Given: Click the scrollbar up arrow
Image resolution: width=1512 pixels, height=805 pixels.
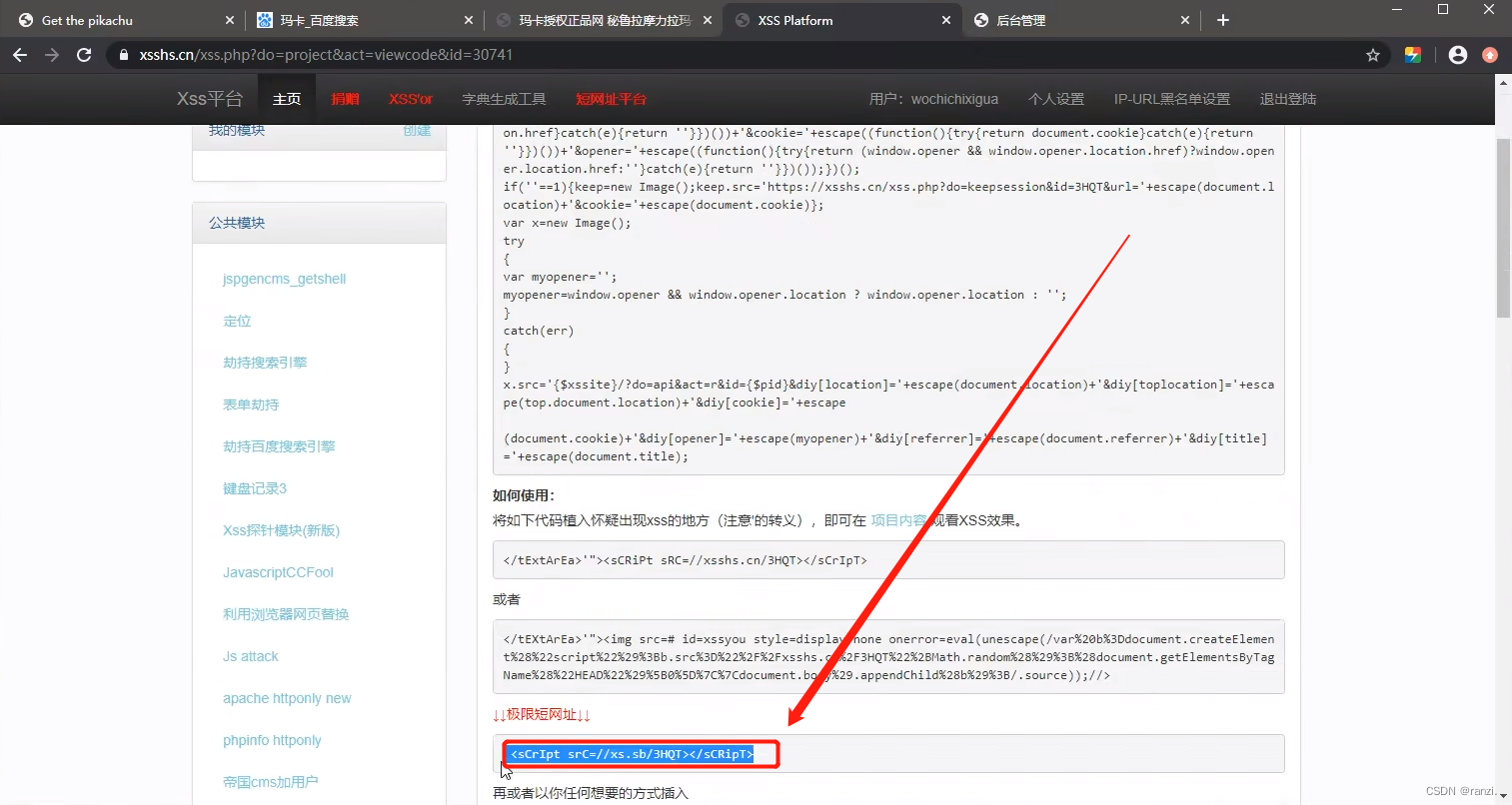Looking at the screenshot, I should click(x=1503, y=83).
